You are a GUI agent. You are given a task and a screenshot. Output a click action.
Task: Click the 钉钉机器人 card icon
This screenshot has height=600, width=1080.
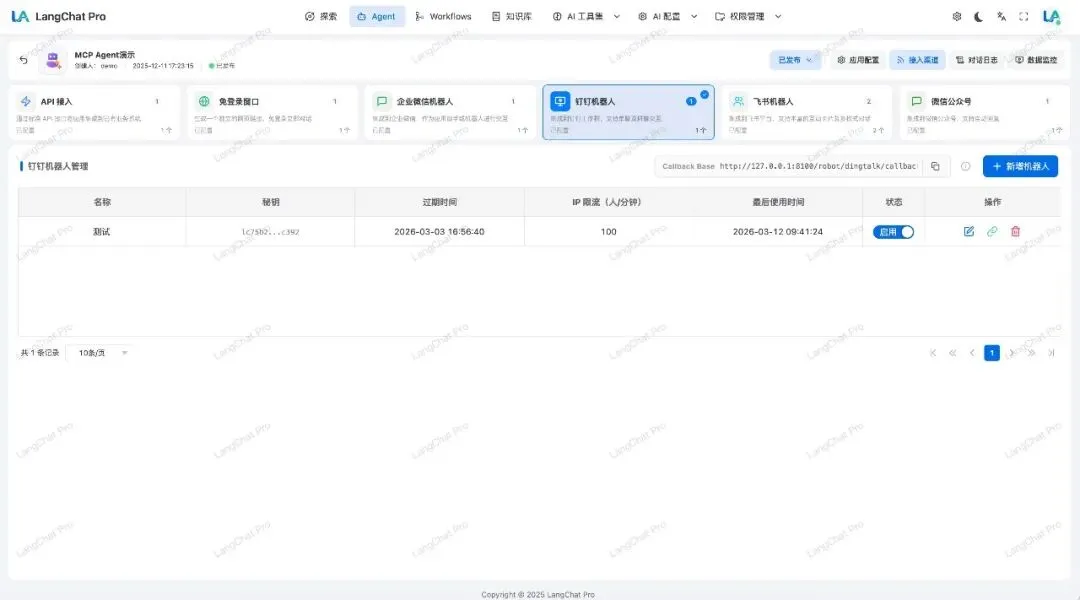560,101
